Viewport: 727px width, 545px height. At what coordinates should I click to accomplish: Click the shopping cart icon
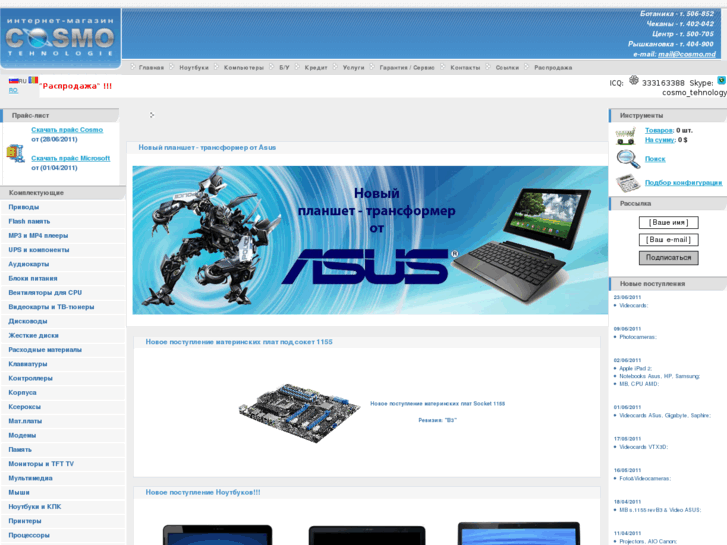[625, 136]
